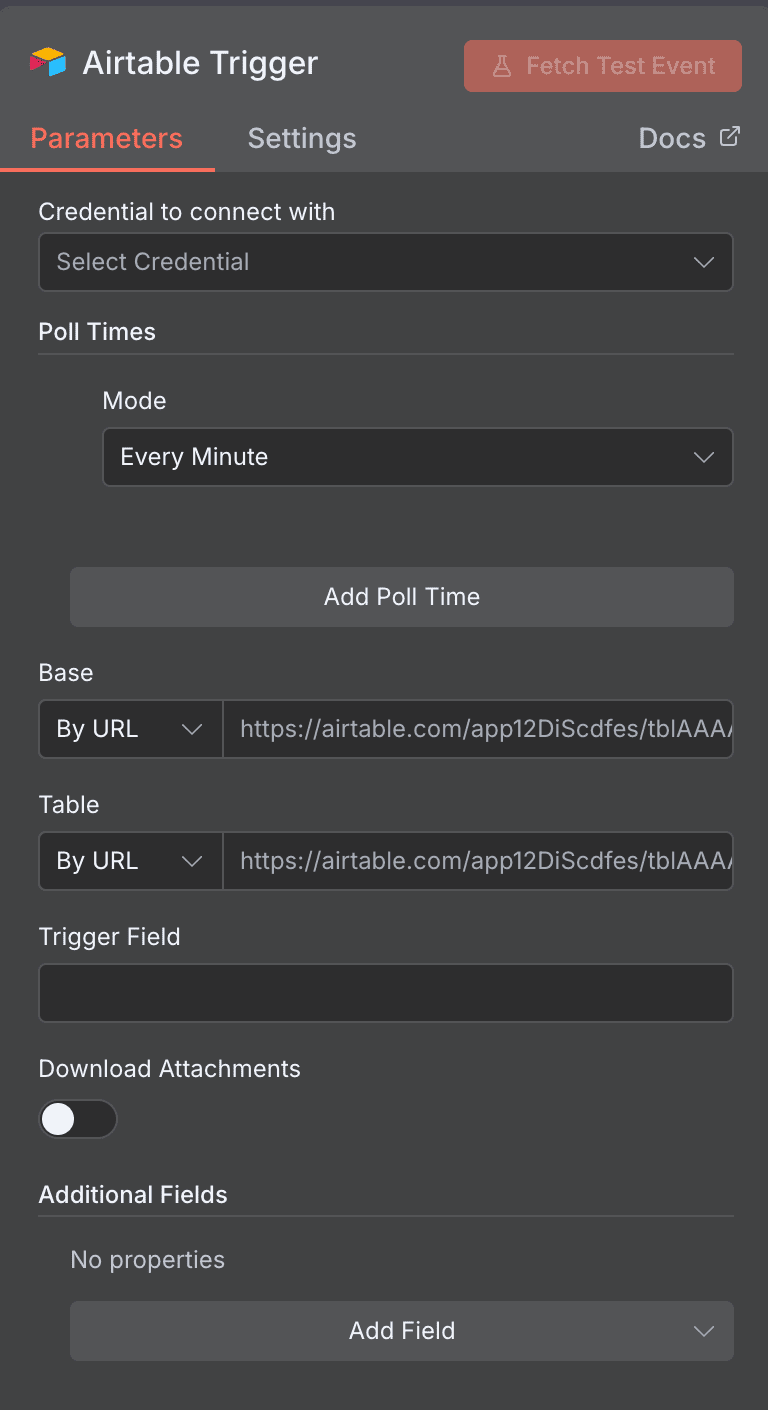Click the Base URL input field

(478, 728)
